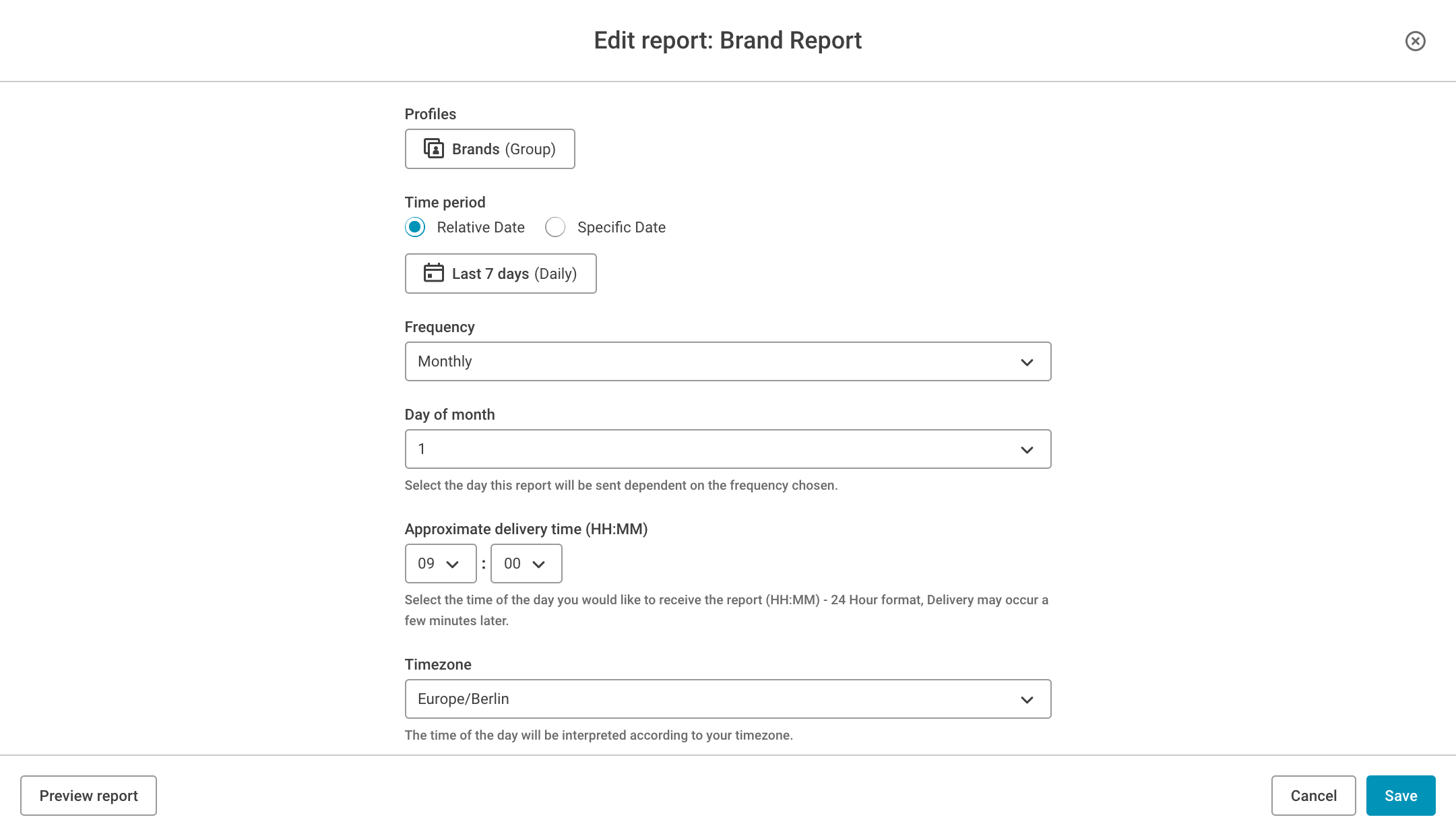Click the Preview report button
The height and width of the screenshot is (836, 1456).
pos(89,795)
